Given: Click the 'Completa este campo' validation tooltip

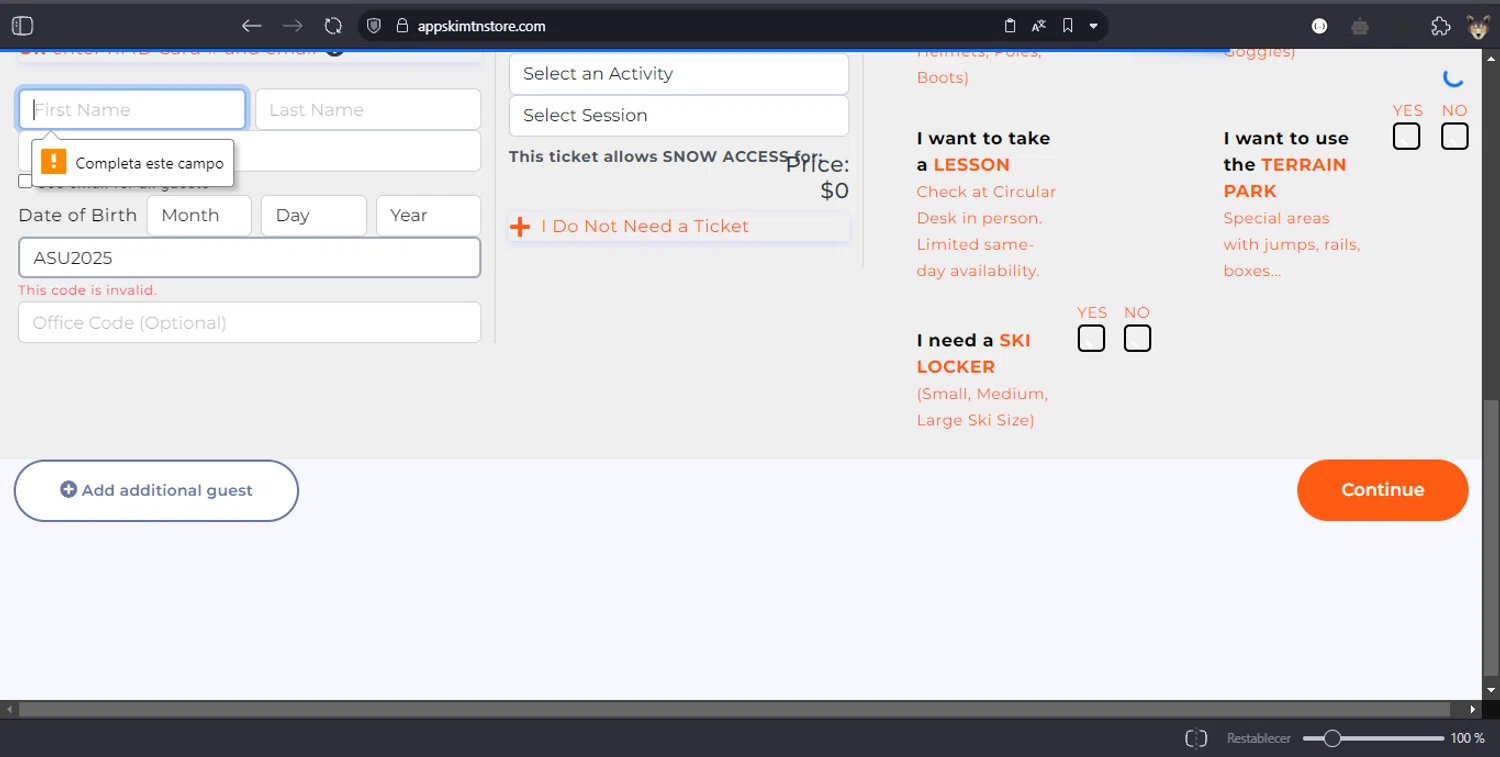Looking at the screenshot, I should (x=133, y=163).
